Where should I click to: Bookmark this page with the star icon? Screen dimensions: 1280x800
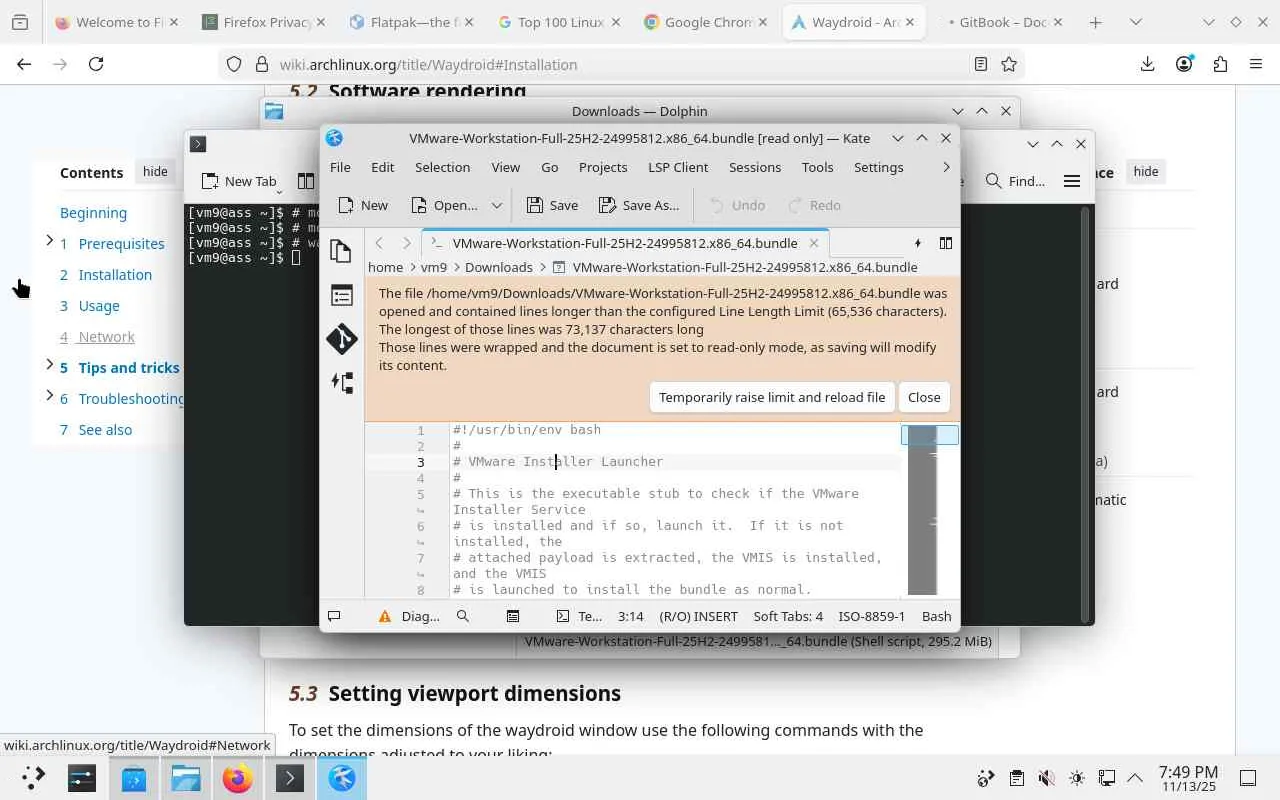click(x=1009, y=64)
